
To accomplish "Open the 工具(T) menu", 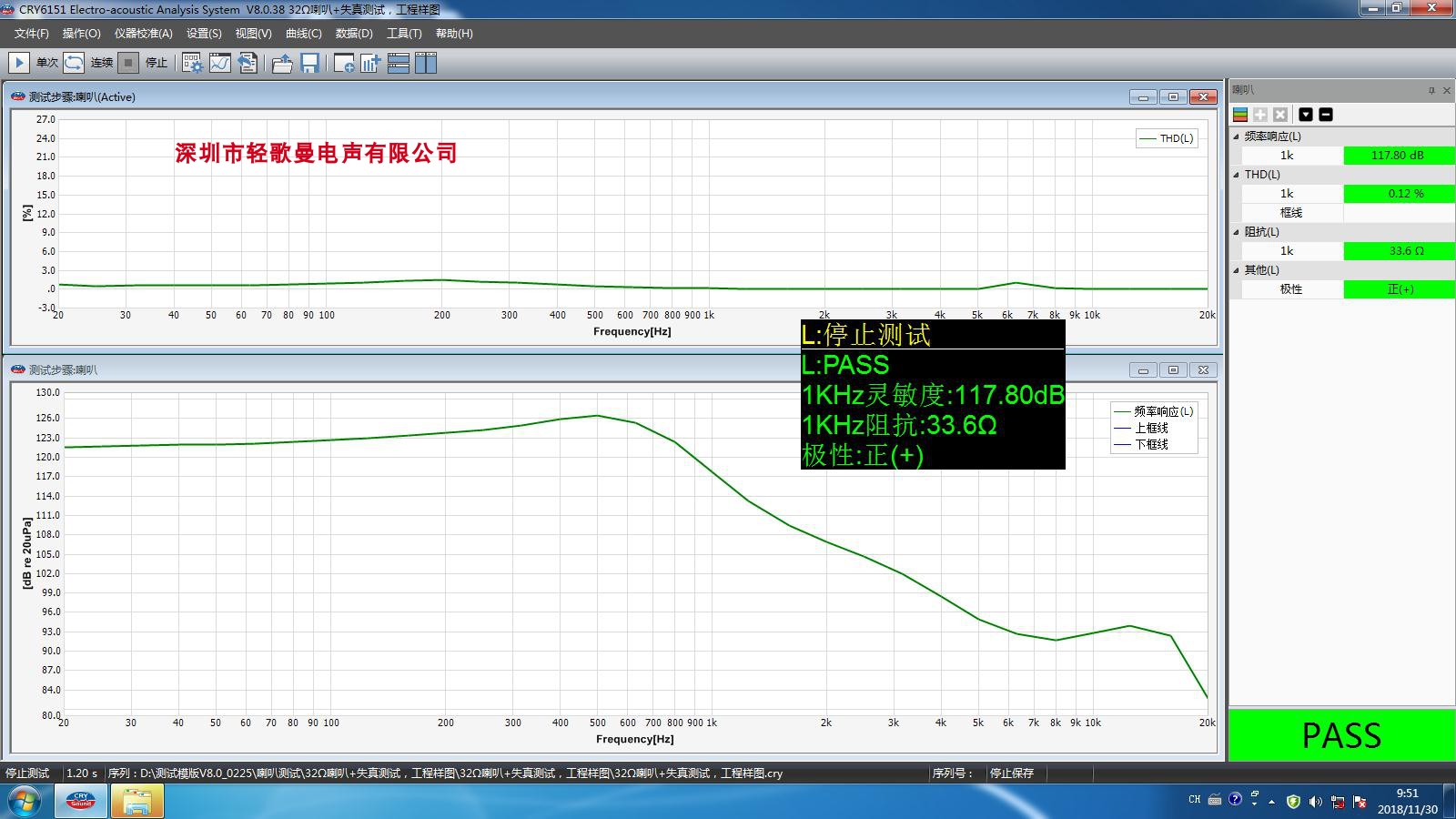I will click(x=404, y=34).
